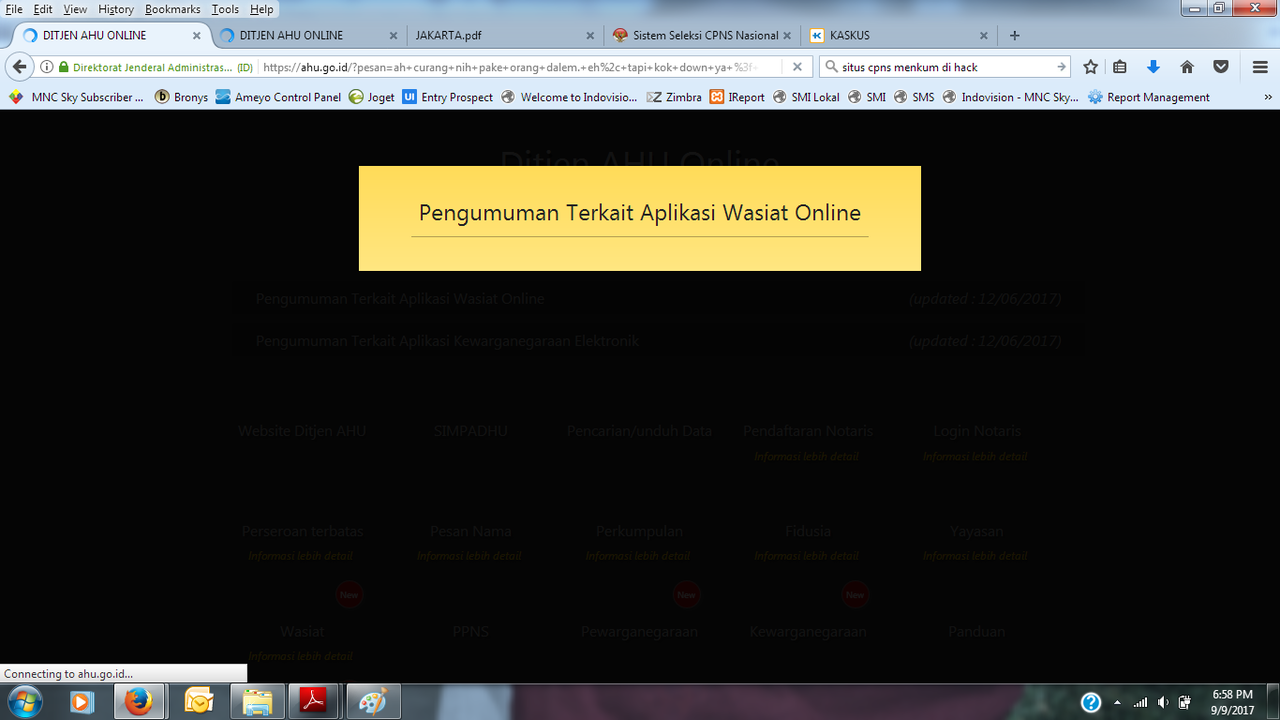Show bookmarks list icon
Image resolution: width=1280 pixels, height=720 pixels.
pos(1120,67)
